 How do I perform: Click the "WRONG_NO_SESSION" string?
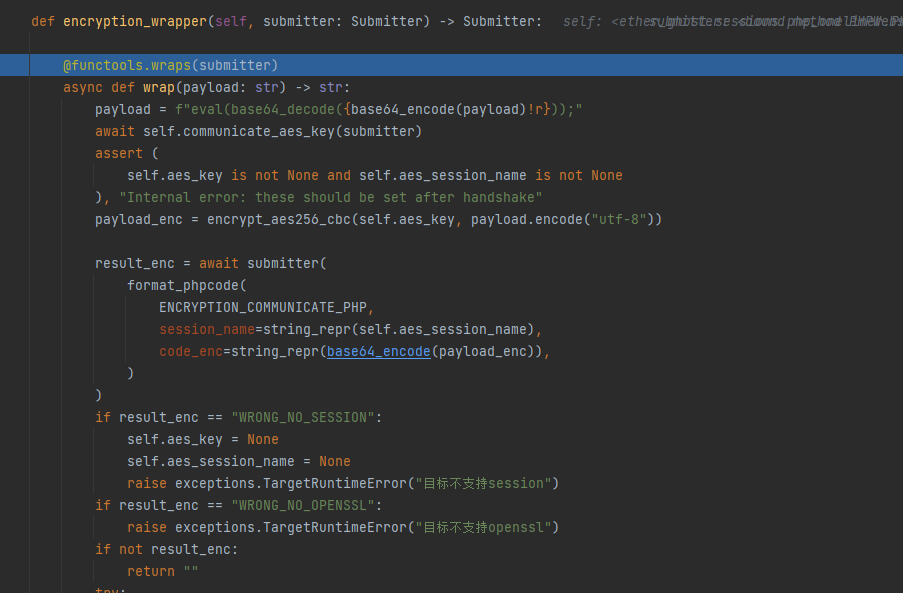click(303, 417)
